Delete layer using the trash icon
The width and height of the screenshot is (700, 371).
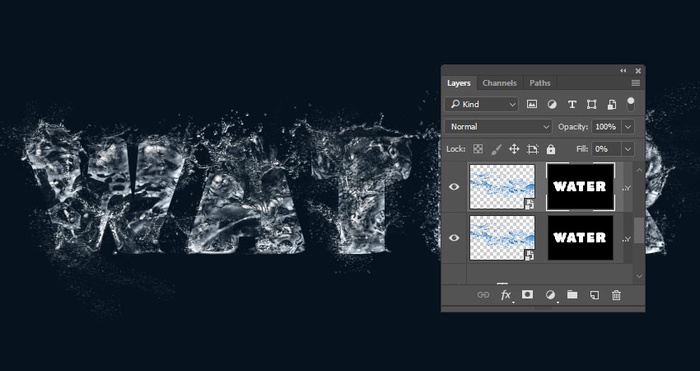(x=616, y=295)
